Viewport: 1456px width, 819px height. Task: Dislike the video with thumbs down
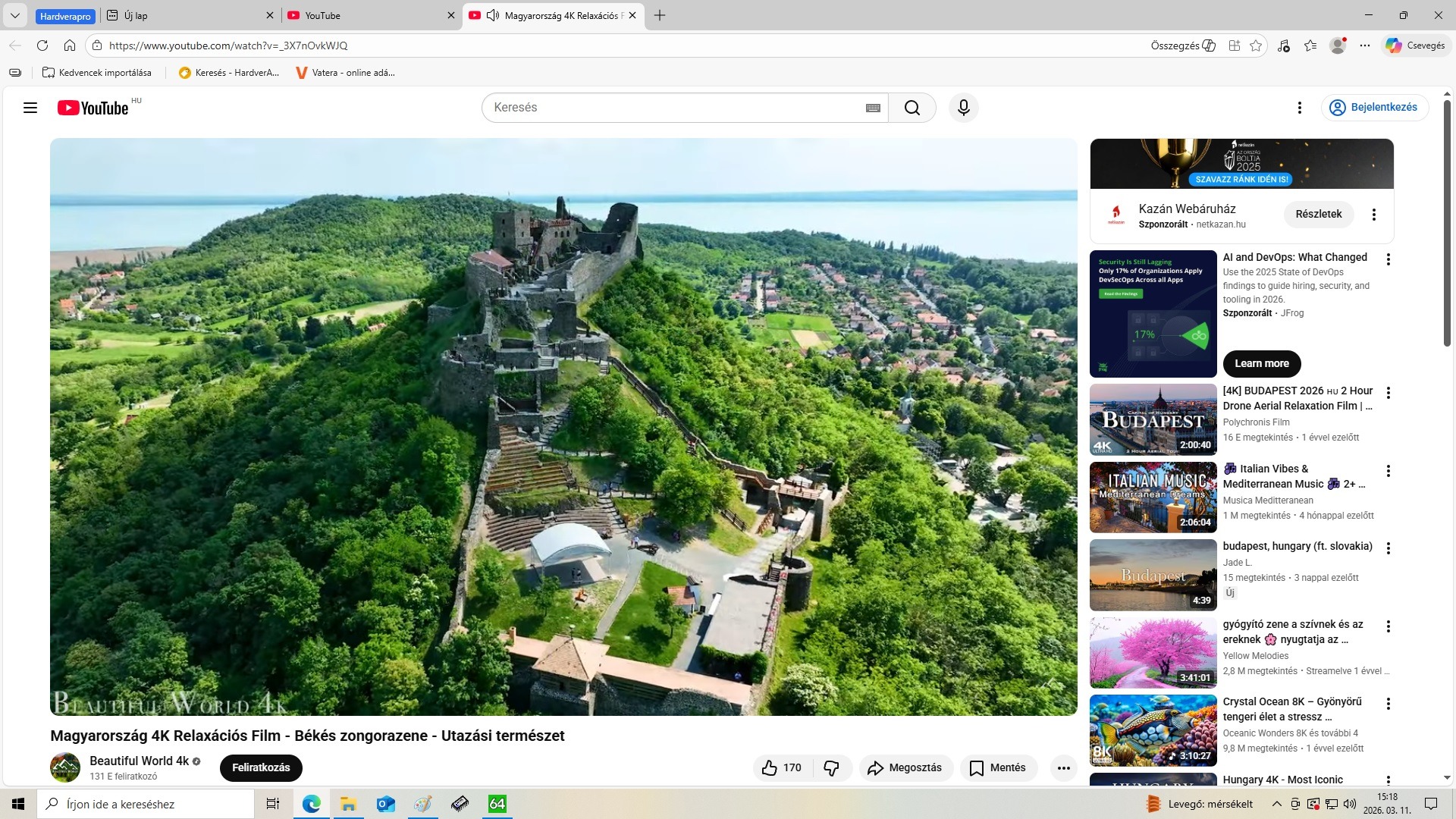point(831,767)
